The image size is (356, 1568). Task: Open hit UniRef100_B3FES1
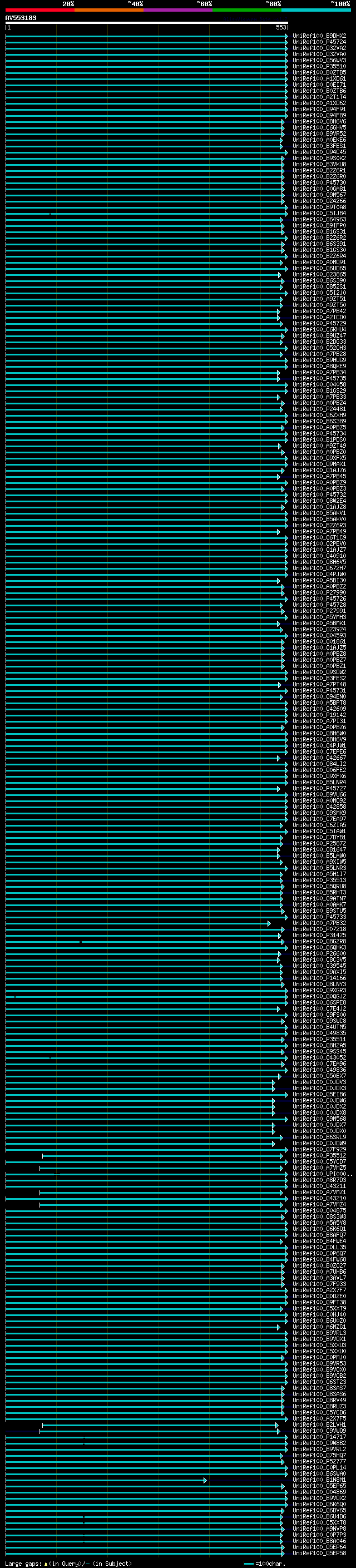(x=319, y=146)
